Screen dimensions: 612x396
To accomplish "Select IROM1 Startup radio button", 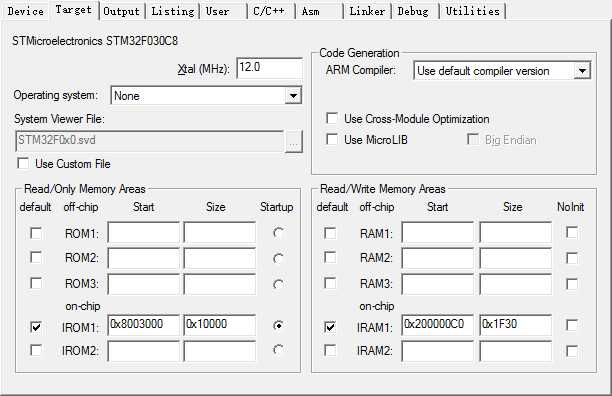I will coord(278,325).
